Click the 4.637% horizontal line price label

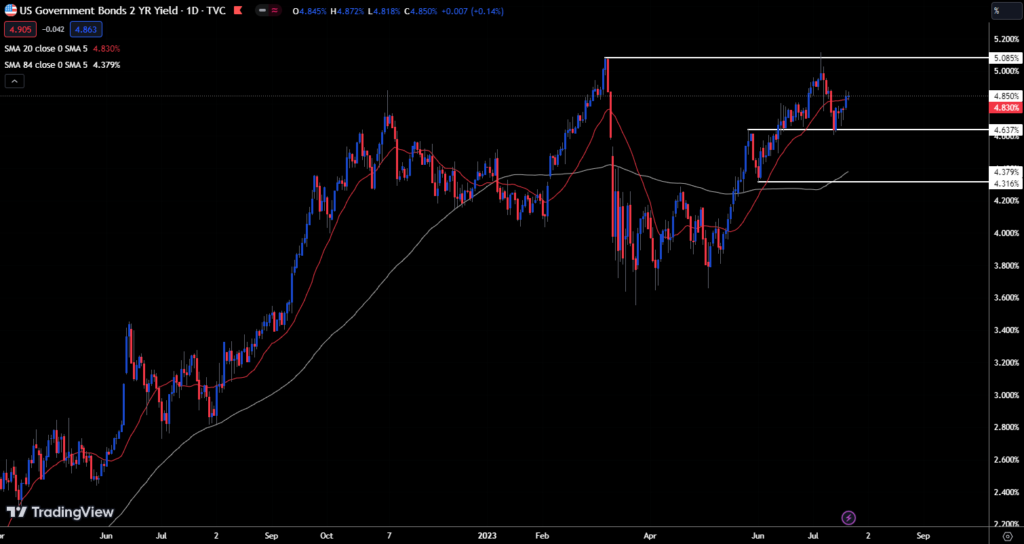(1006, 130)
